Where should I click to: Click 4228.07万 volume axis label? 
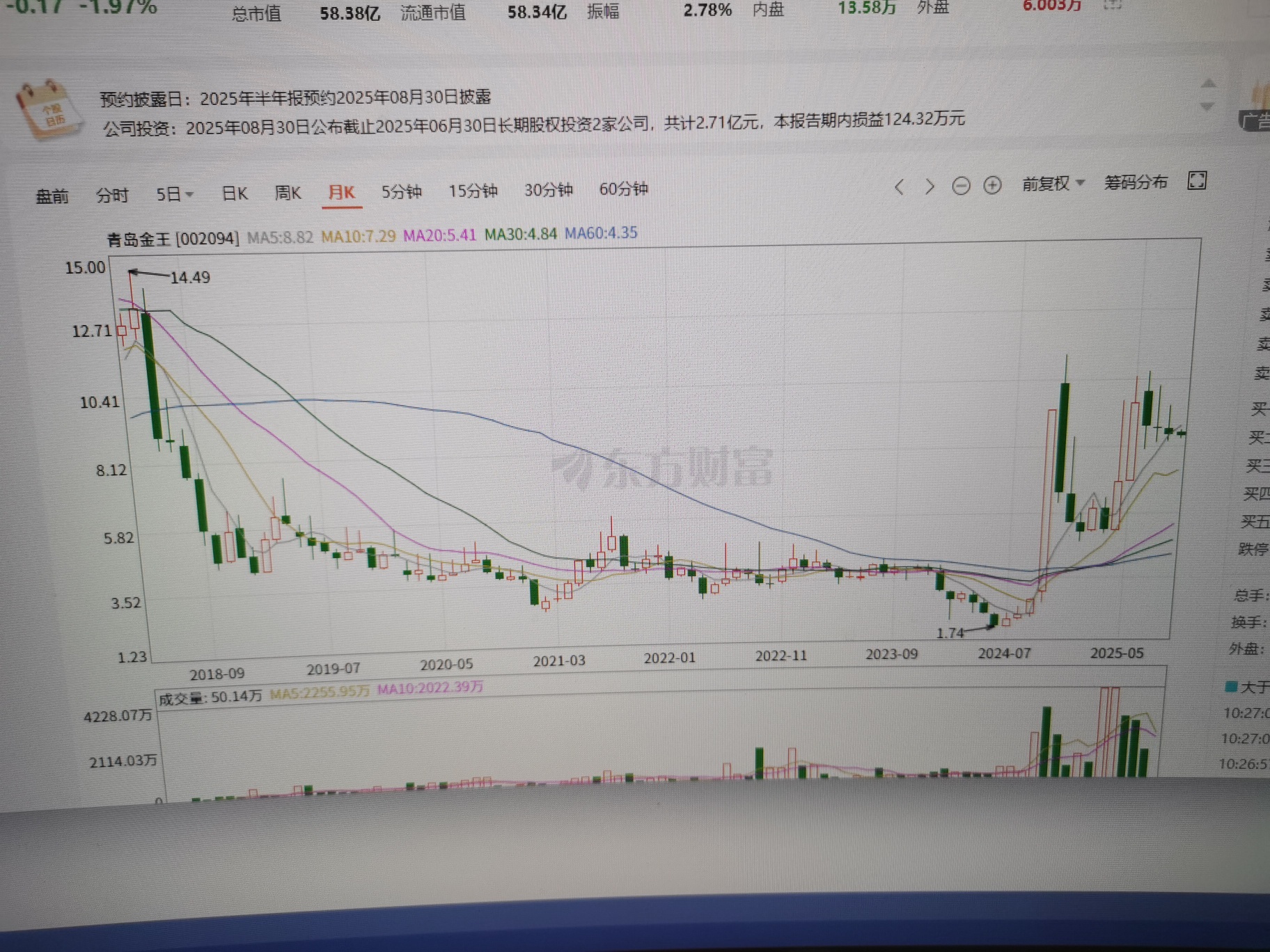pyautogui.click(x=118, y=716)
